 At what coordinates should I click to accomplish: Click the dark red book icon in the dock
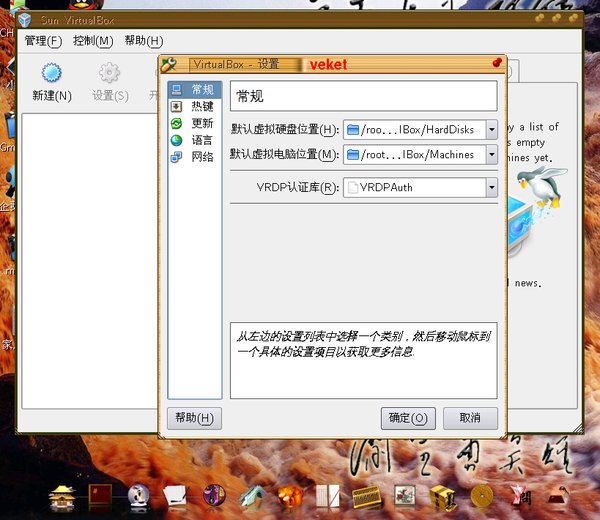click(100, 494)
